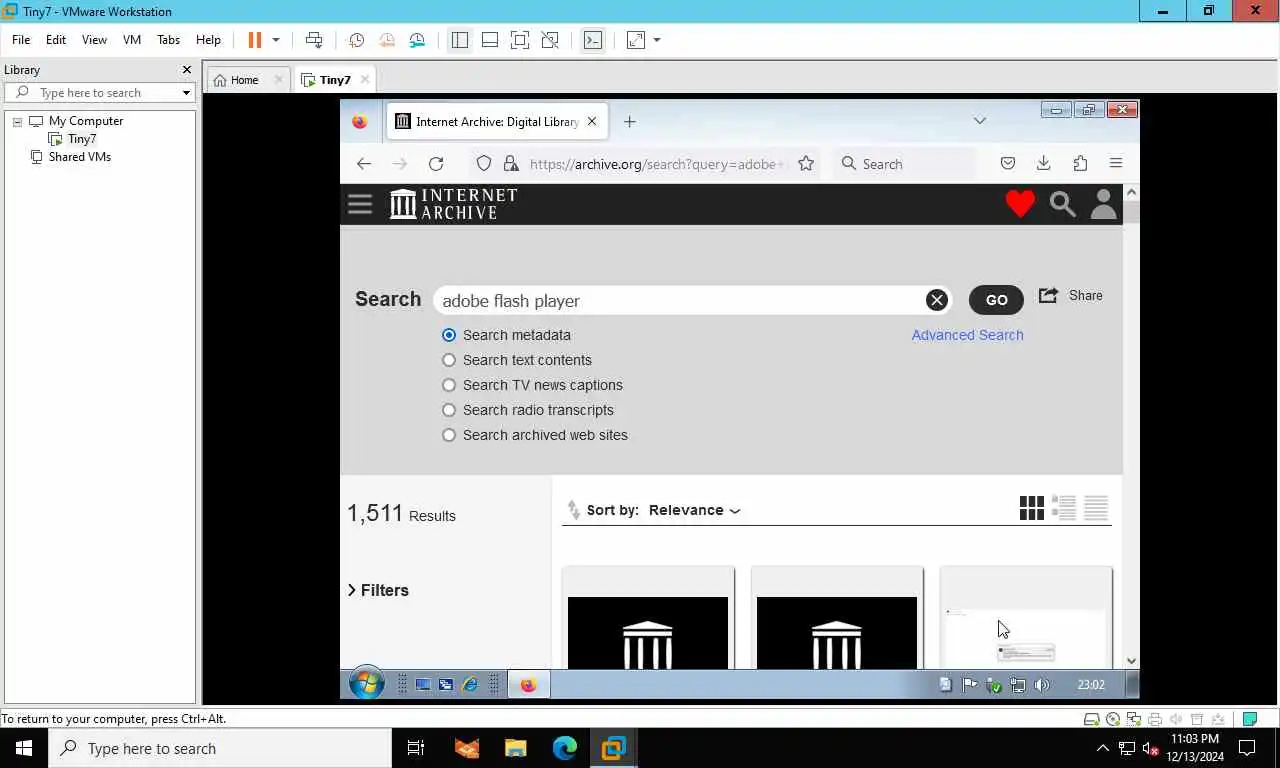Collapse the My Computer tree node

pos(17,121)
